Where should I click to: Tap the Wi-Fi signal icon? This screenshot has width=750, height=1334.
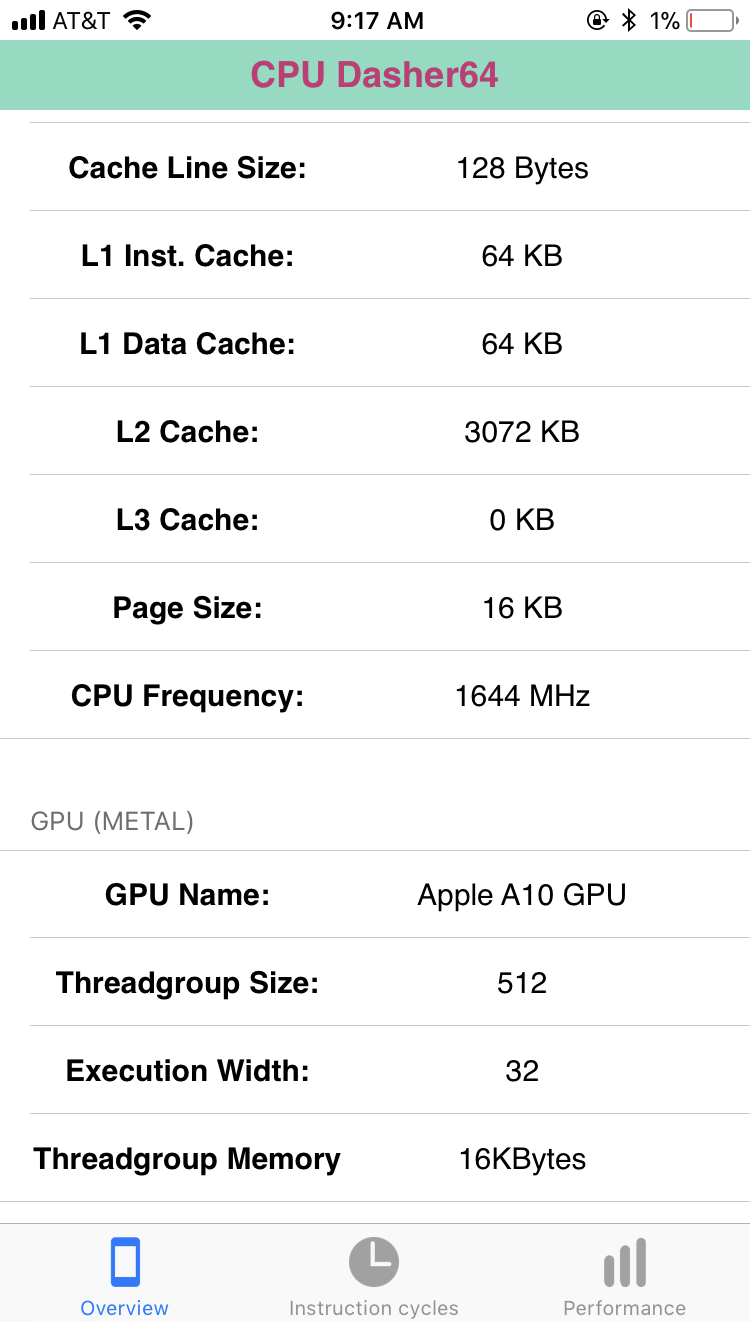pyautogui.click(x=138, y=20)
